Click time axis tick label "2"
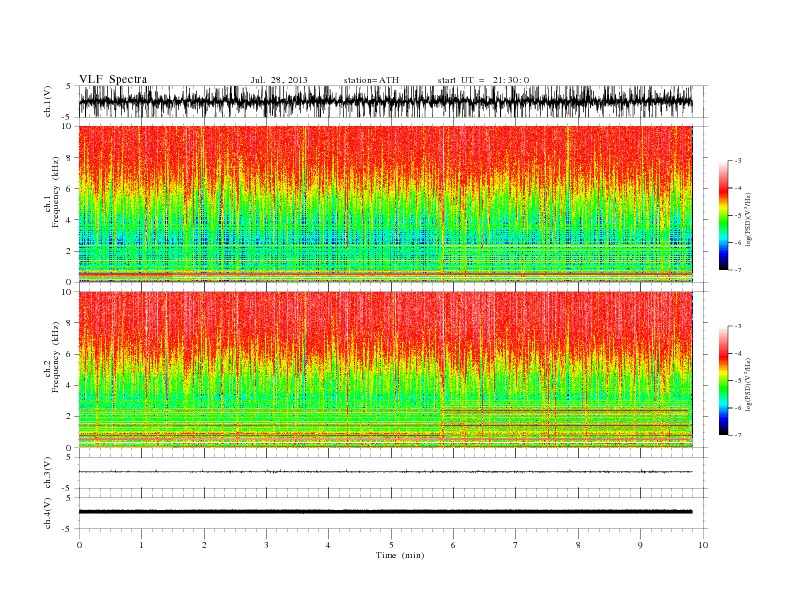 (x=204, y=545)
